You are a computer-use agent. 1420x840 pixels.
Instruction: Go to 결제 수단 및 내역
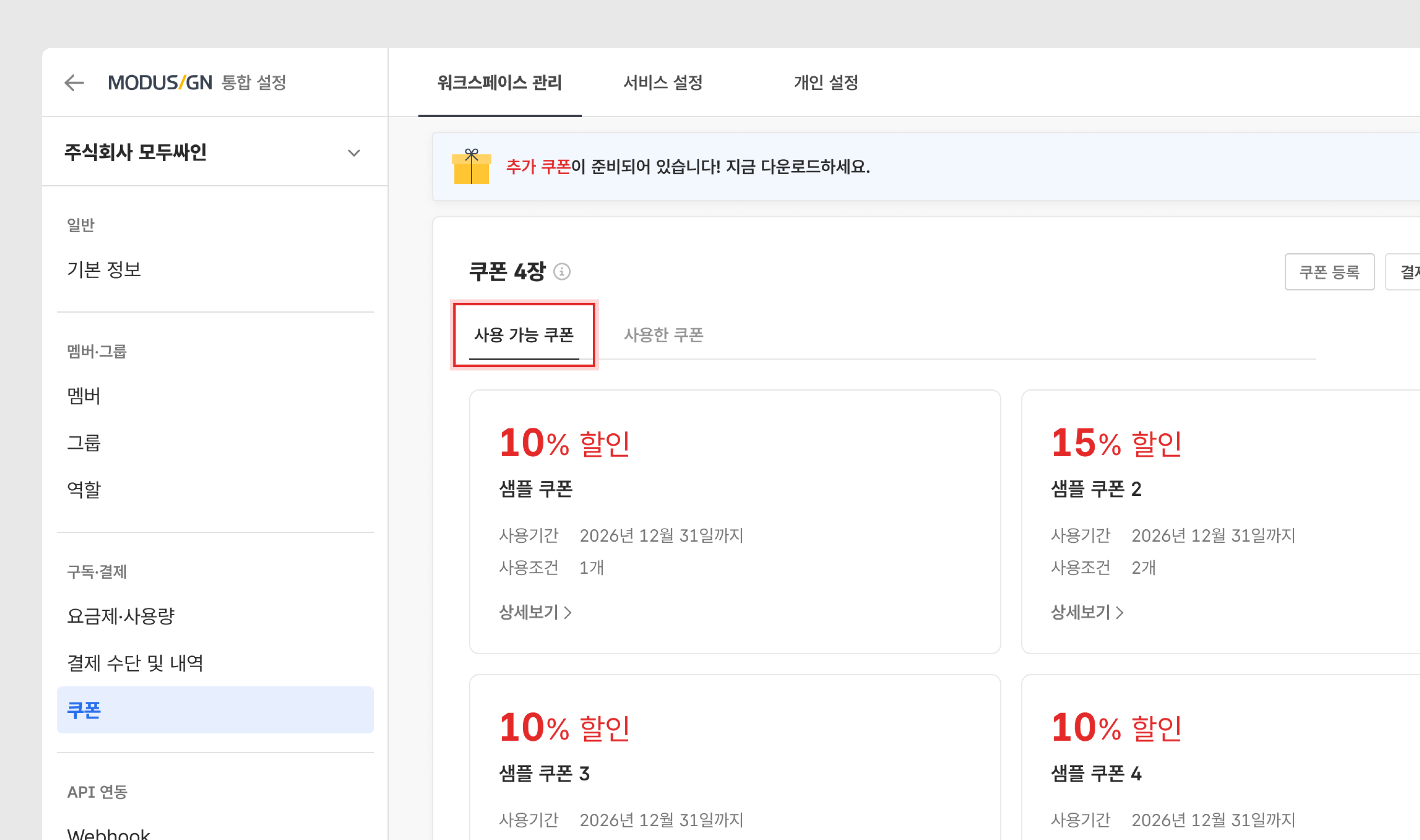(135, 663)
